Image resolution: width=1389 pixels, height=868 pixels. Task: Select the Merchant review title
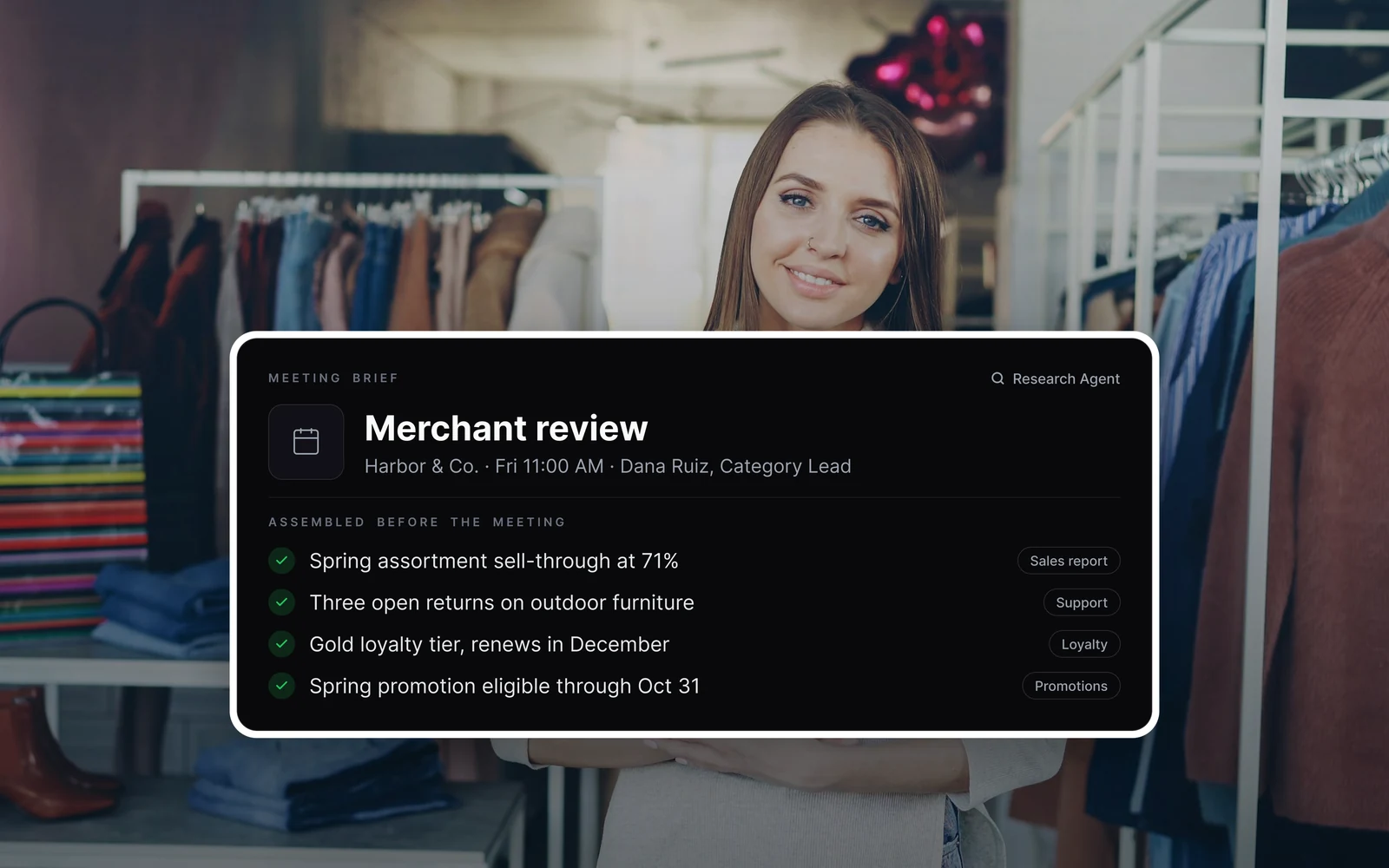[506, 428]
